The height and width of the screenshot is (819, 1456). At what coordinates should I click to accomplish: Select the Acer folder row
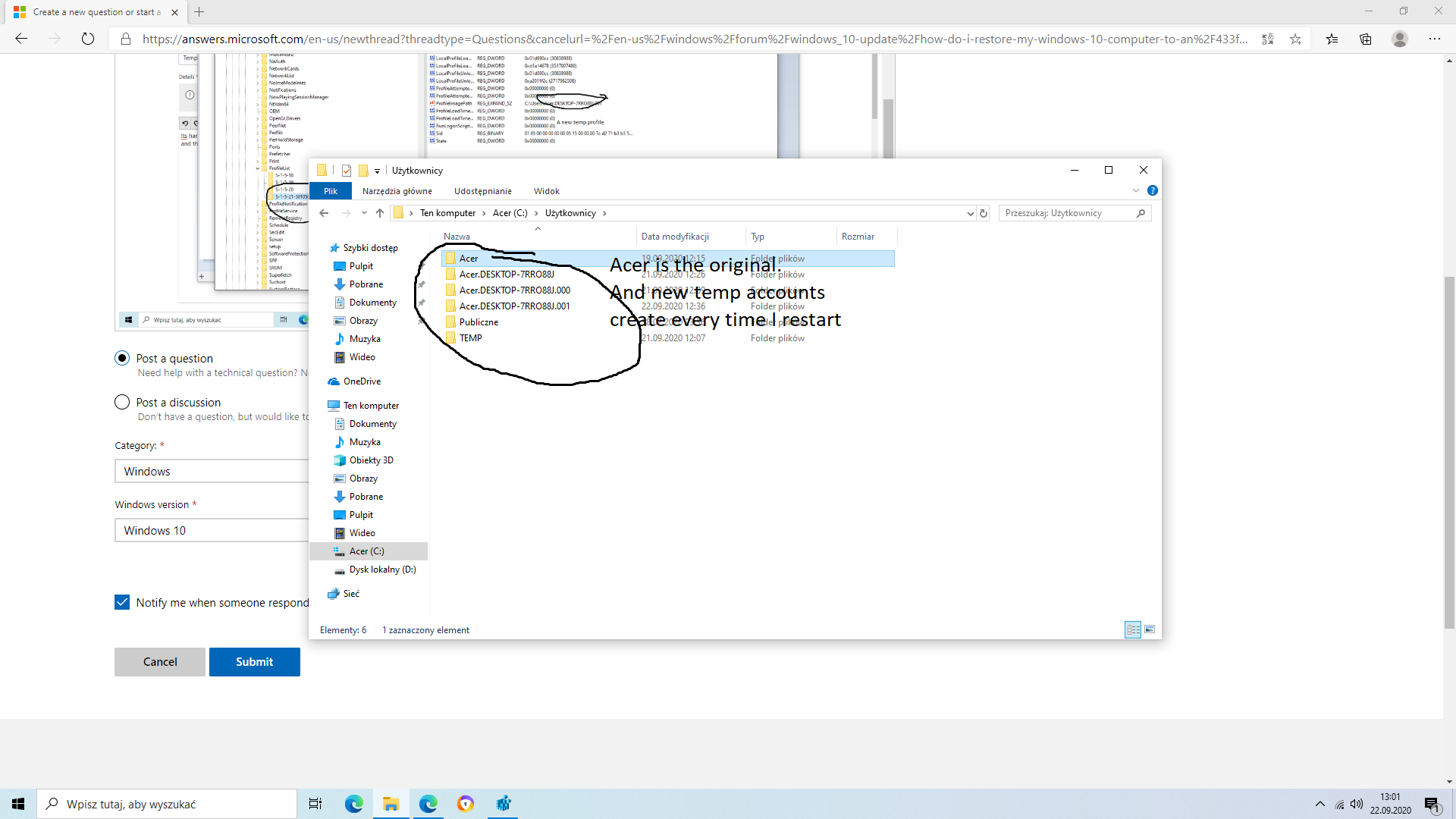pos(667,259)
